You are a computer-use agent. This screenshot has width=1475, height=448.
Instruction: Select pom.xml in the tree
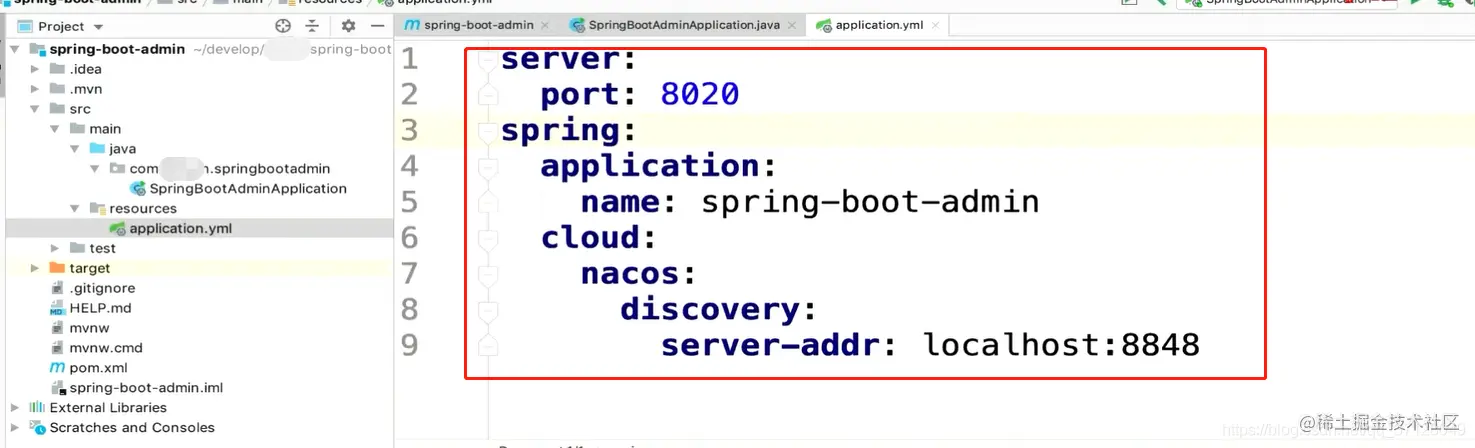click(98, 368)
